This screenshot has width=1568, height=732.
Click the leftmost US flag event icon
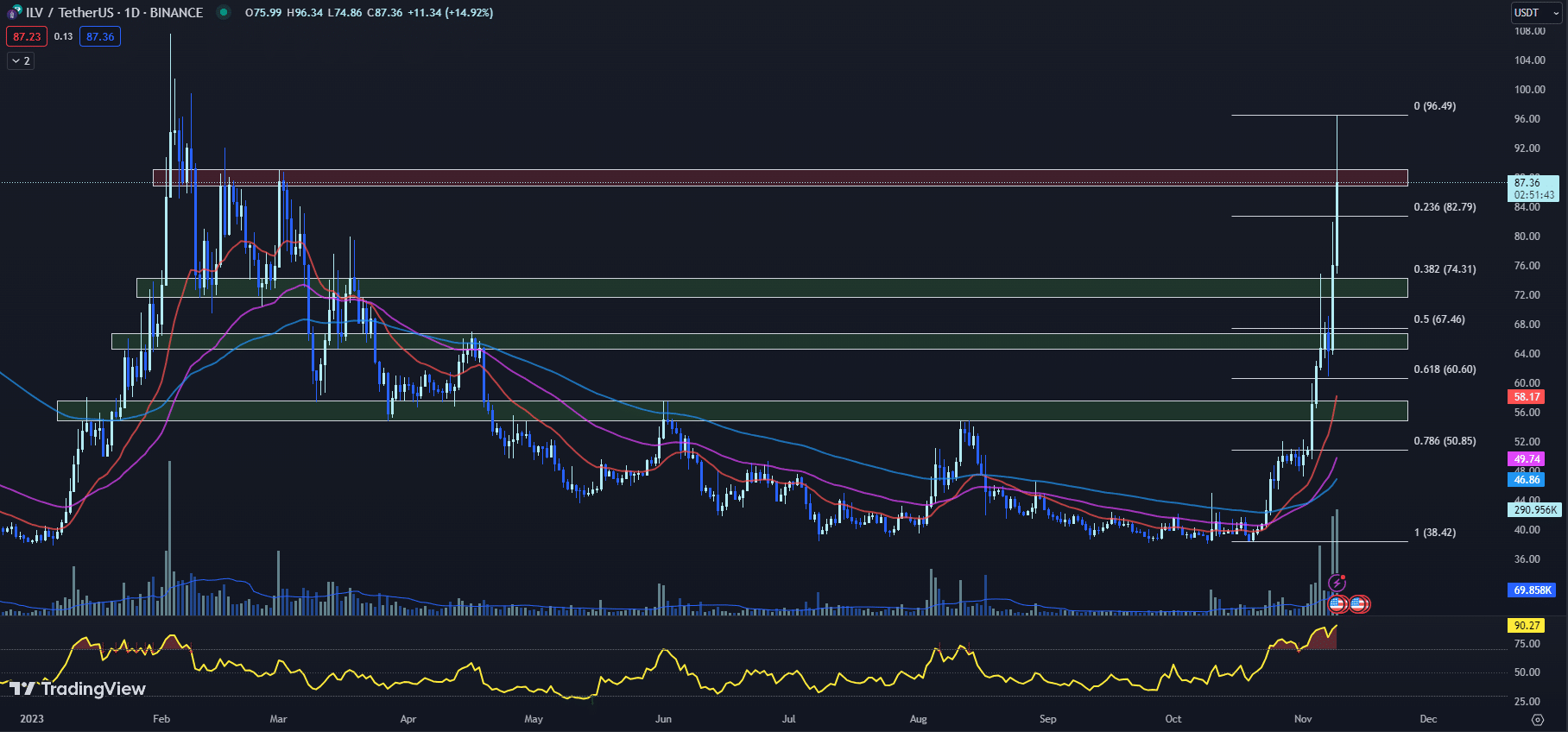tap(1337, 604)
